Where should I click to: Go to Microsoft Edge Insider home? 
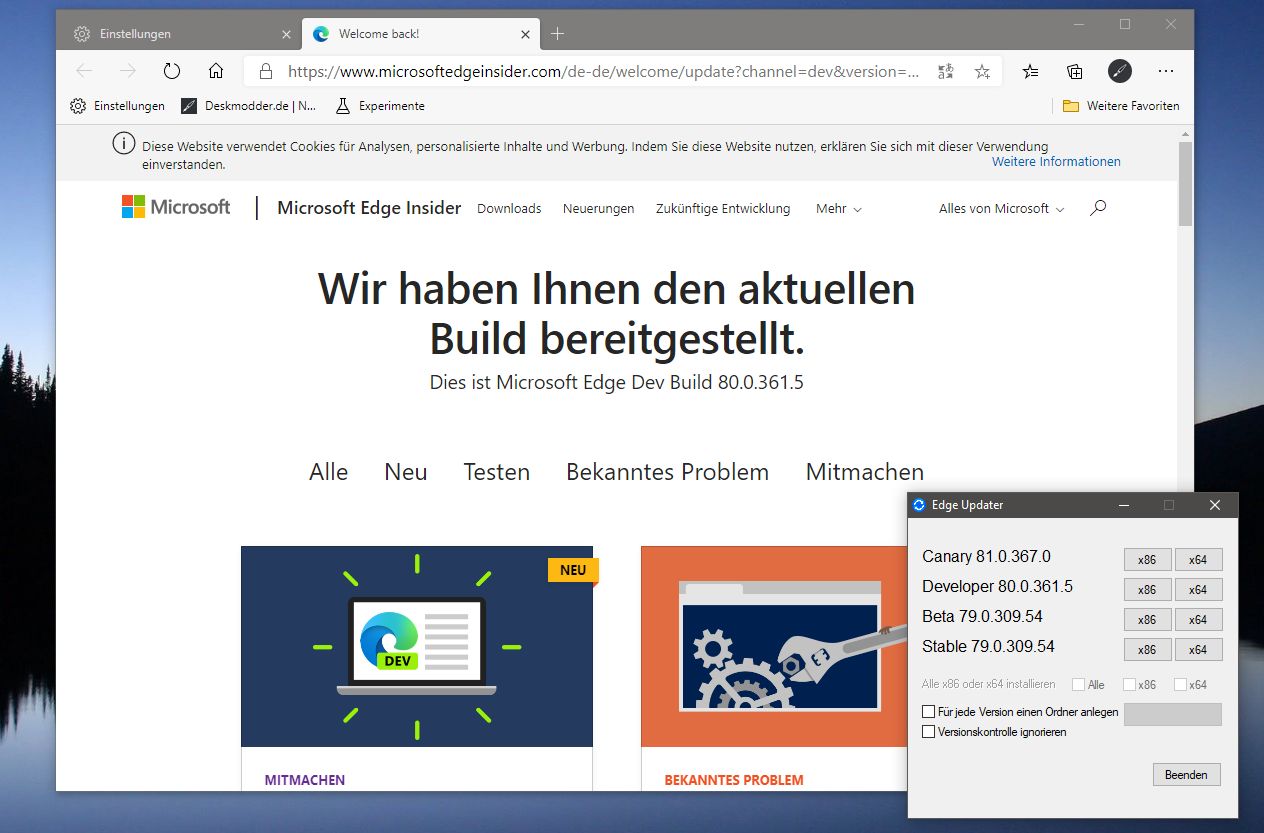tap(369, 208)
